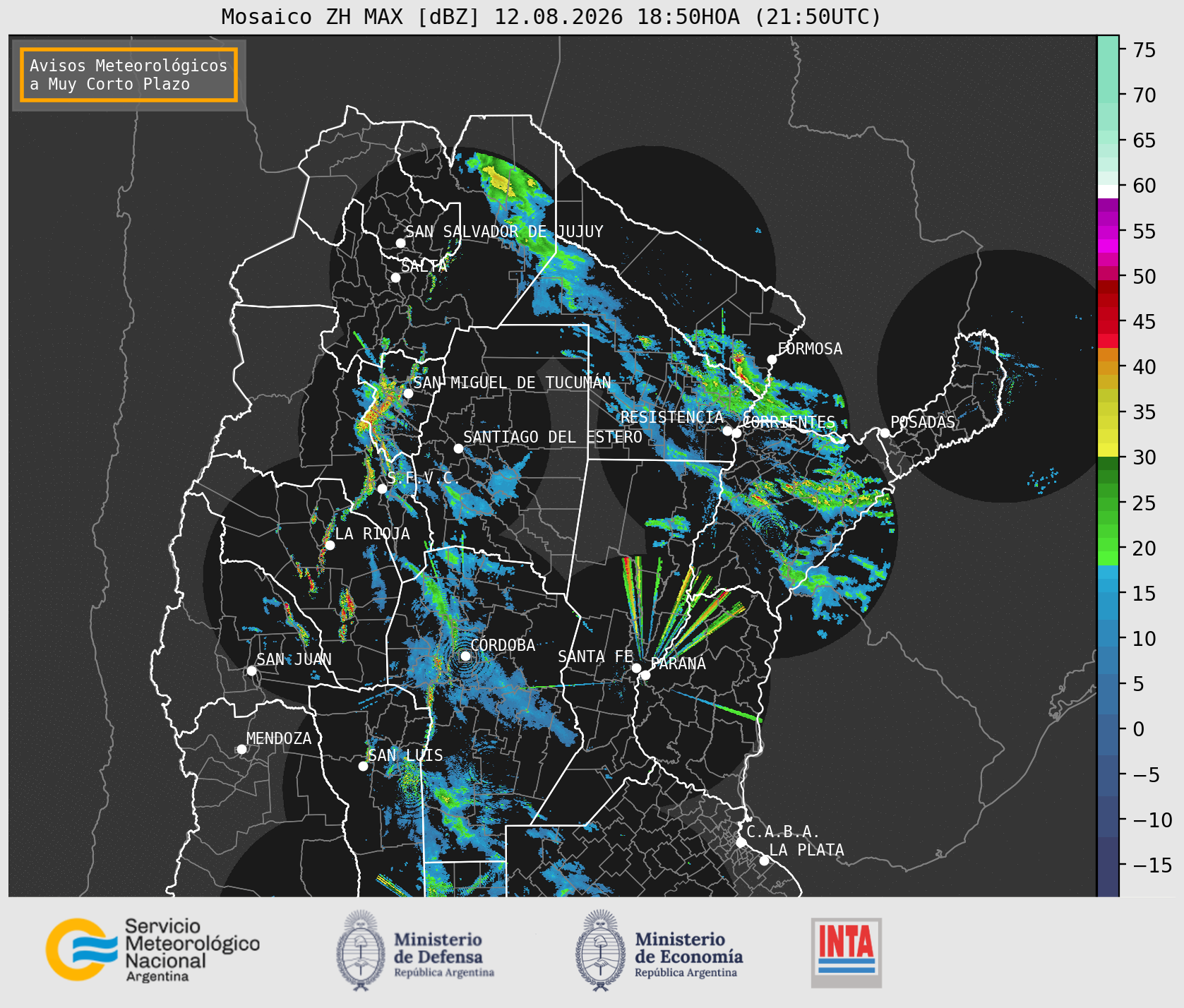Image resolution: width=1184 pixels, height=1008 pixels.
Task: Click the CÓRDOBA city marker dot
Action: coord(465,656)
